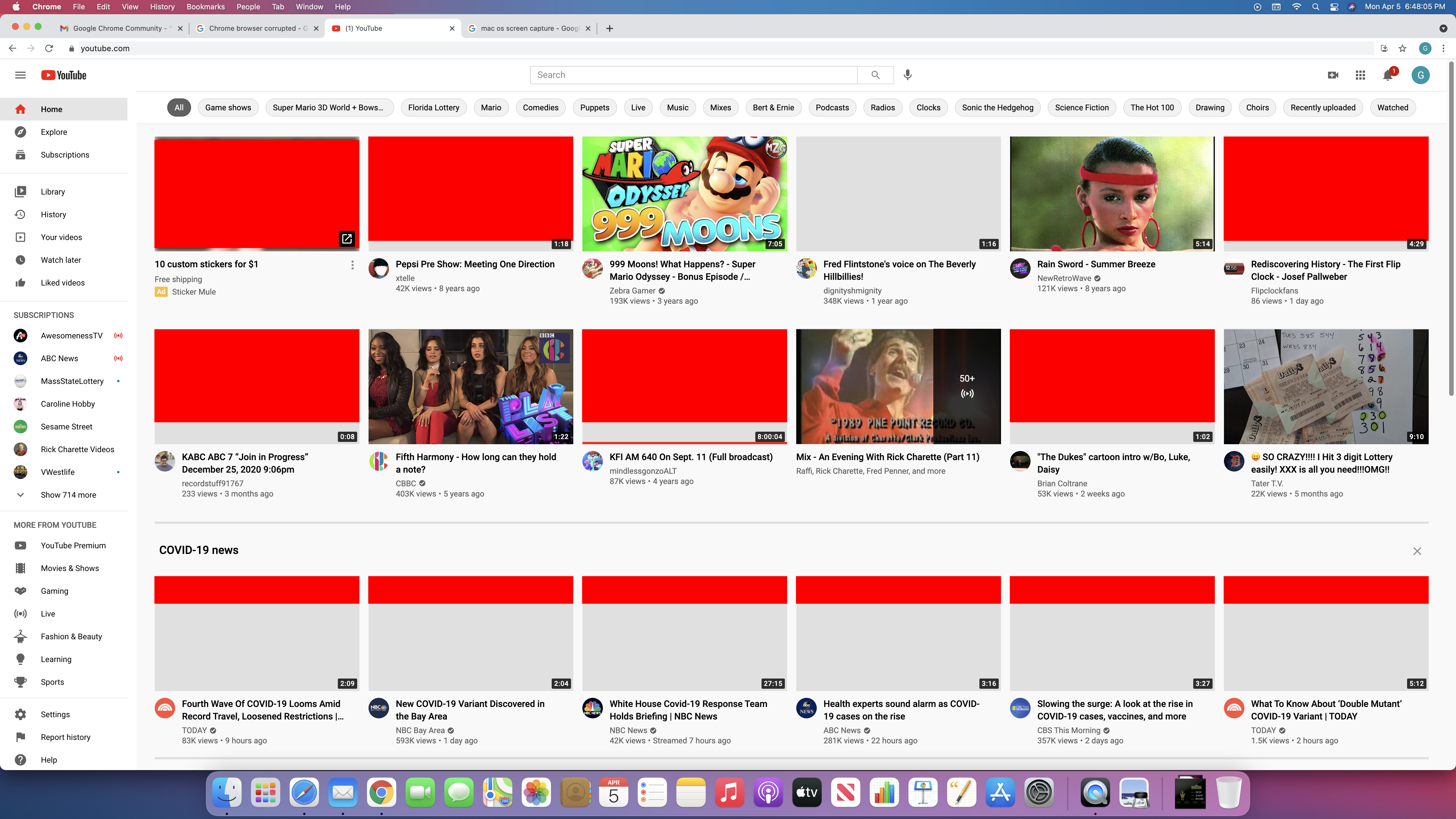Select the Game shows filter chip
This screenshot has height=819, width=1456.
pos(228,107)
